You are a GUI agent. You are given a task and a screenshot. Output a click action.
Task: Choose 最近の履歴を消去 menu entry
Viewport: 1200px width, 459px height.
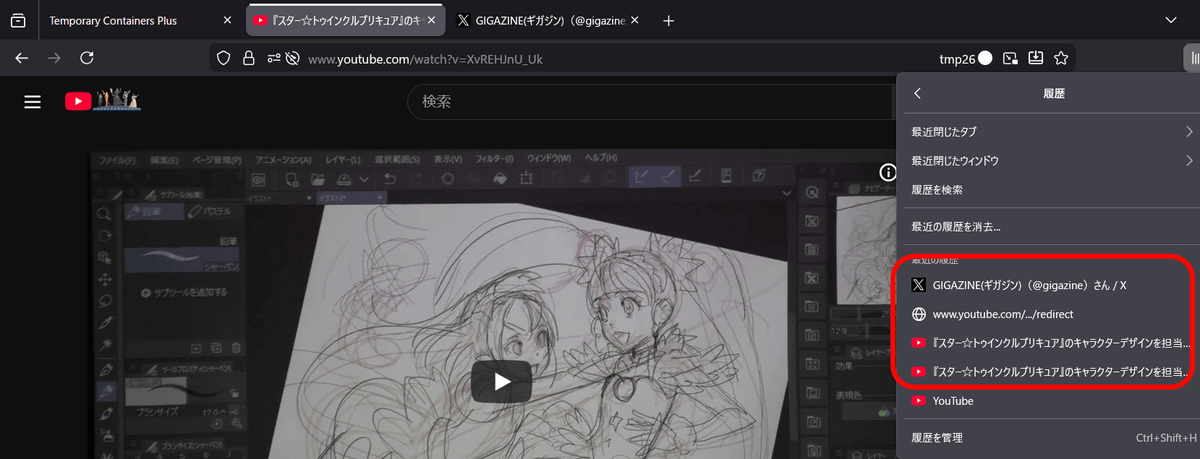click(955, 226)
